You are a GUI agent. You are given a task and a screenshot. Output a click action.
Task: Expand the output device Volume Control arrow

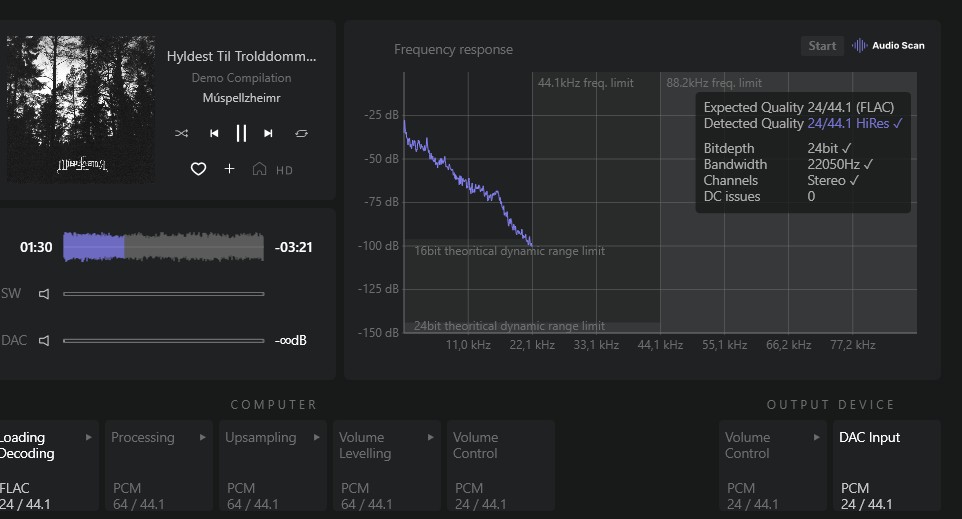(817, 437)
